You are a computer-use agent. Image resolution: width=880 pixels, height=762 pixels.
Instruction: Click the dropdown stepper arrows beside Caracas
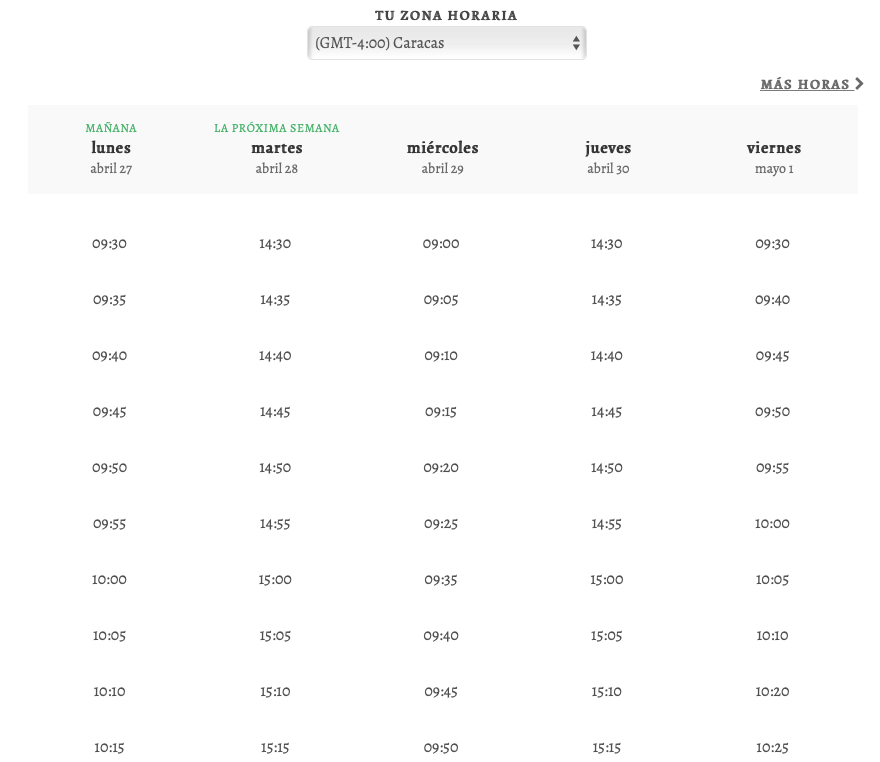tap(574, 43)
